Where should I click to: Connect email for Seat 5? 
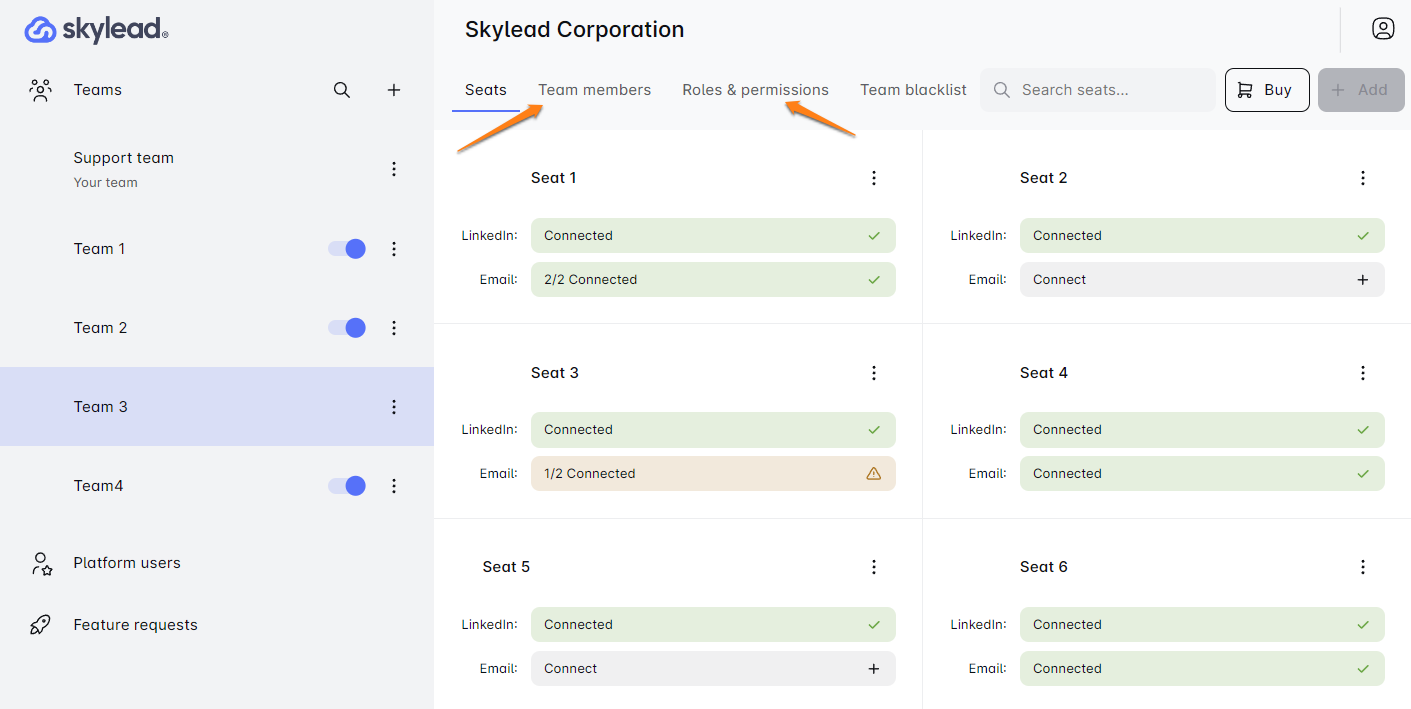click(x=712, y=669)
